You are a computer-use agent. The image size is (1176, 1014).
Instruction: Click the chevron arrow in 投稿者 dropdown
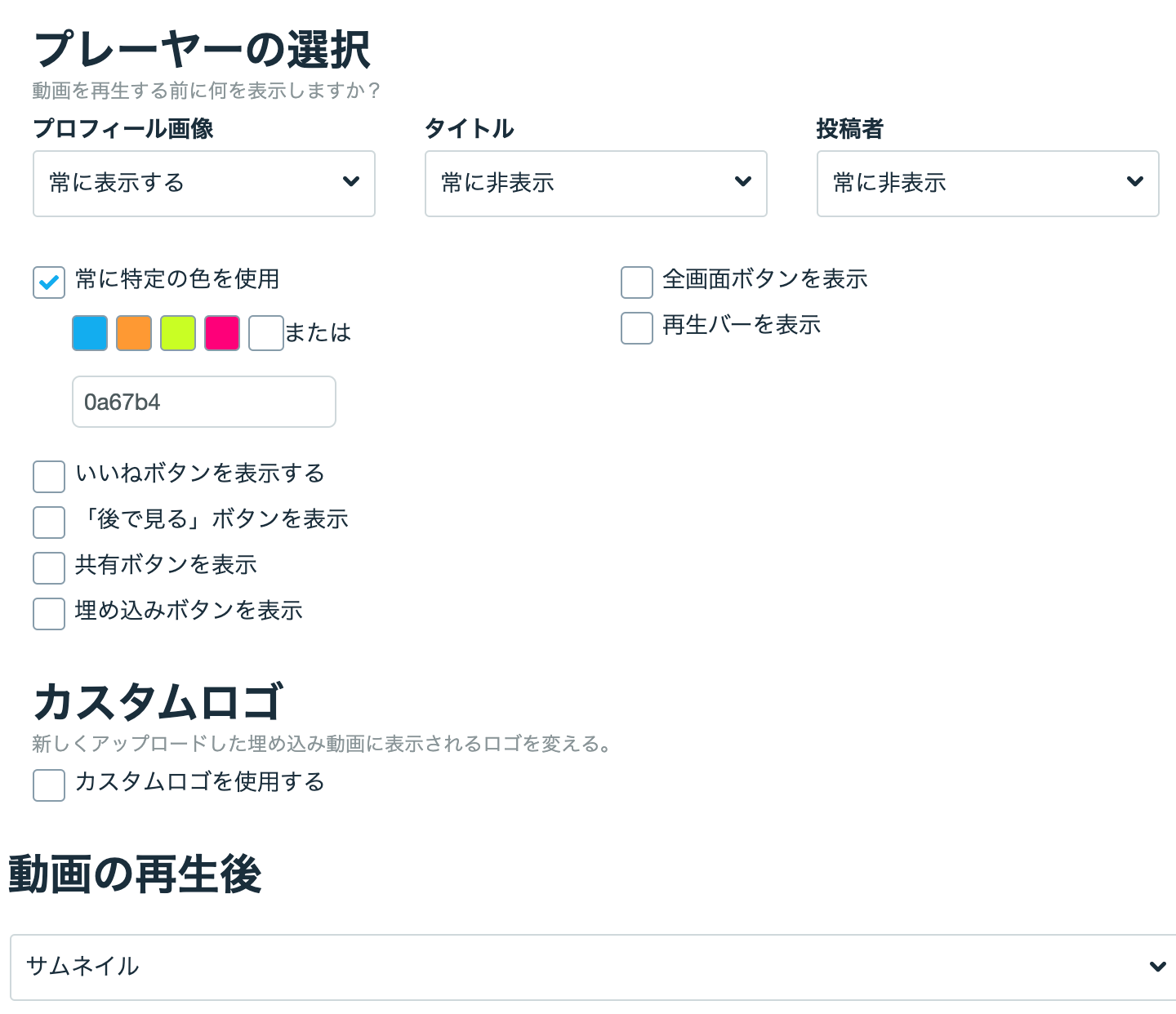coord(1135,181)
